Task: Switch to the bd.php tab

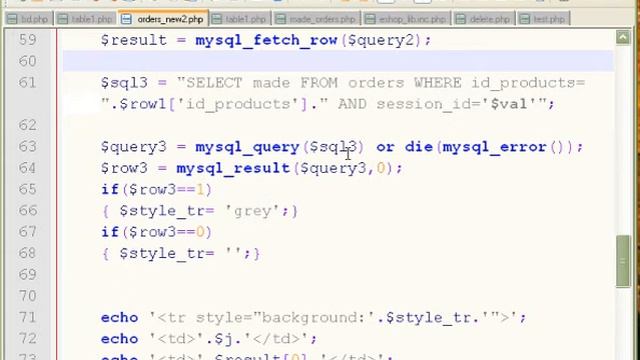Action: [28, 19]
